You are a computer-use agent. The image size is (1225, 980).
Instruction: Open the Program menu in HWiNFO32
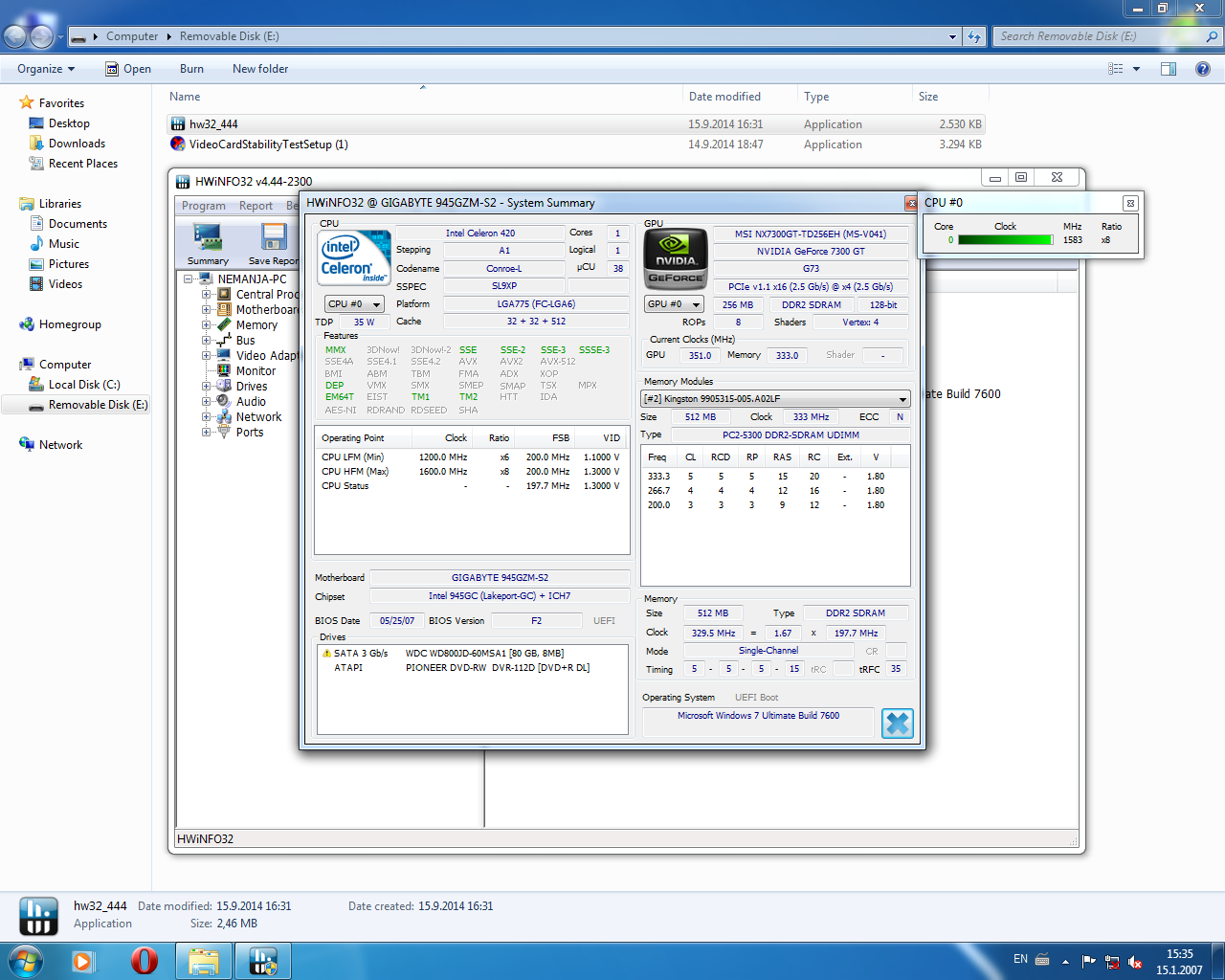[204, 206]
